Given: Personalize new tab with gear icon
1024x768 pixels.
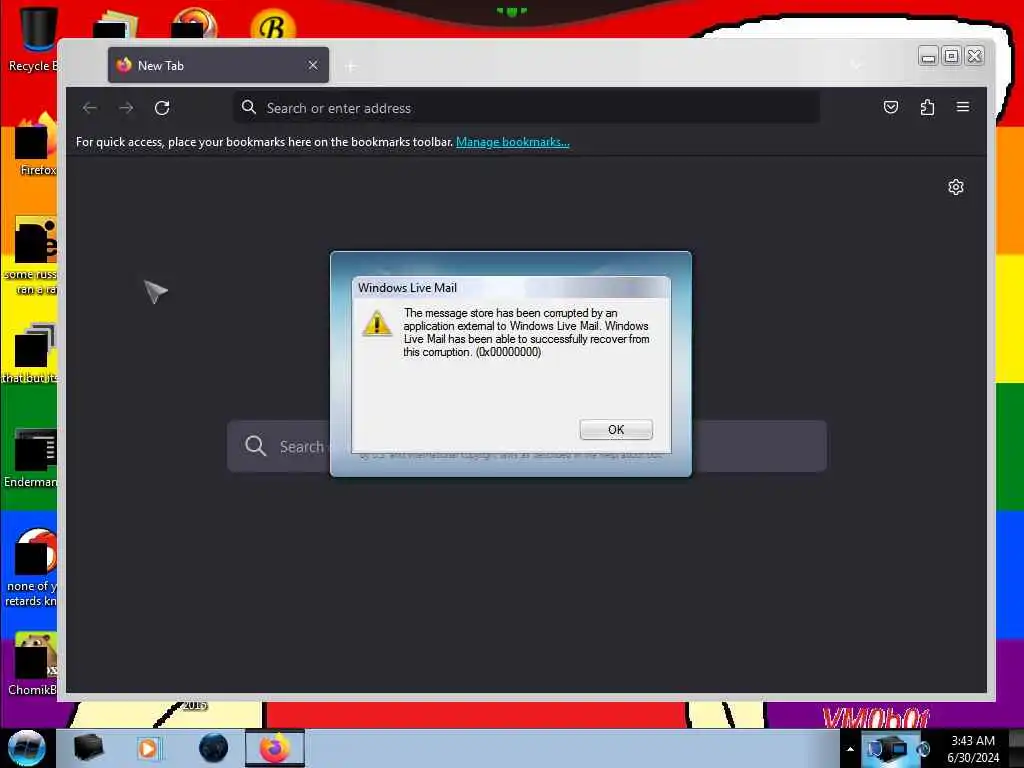Looking at the screenshot, I should pyautogui.click(x=955, y=187).
